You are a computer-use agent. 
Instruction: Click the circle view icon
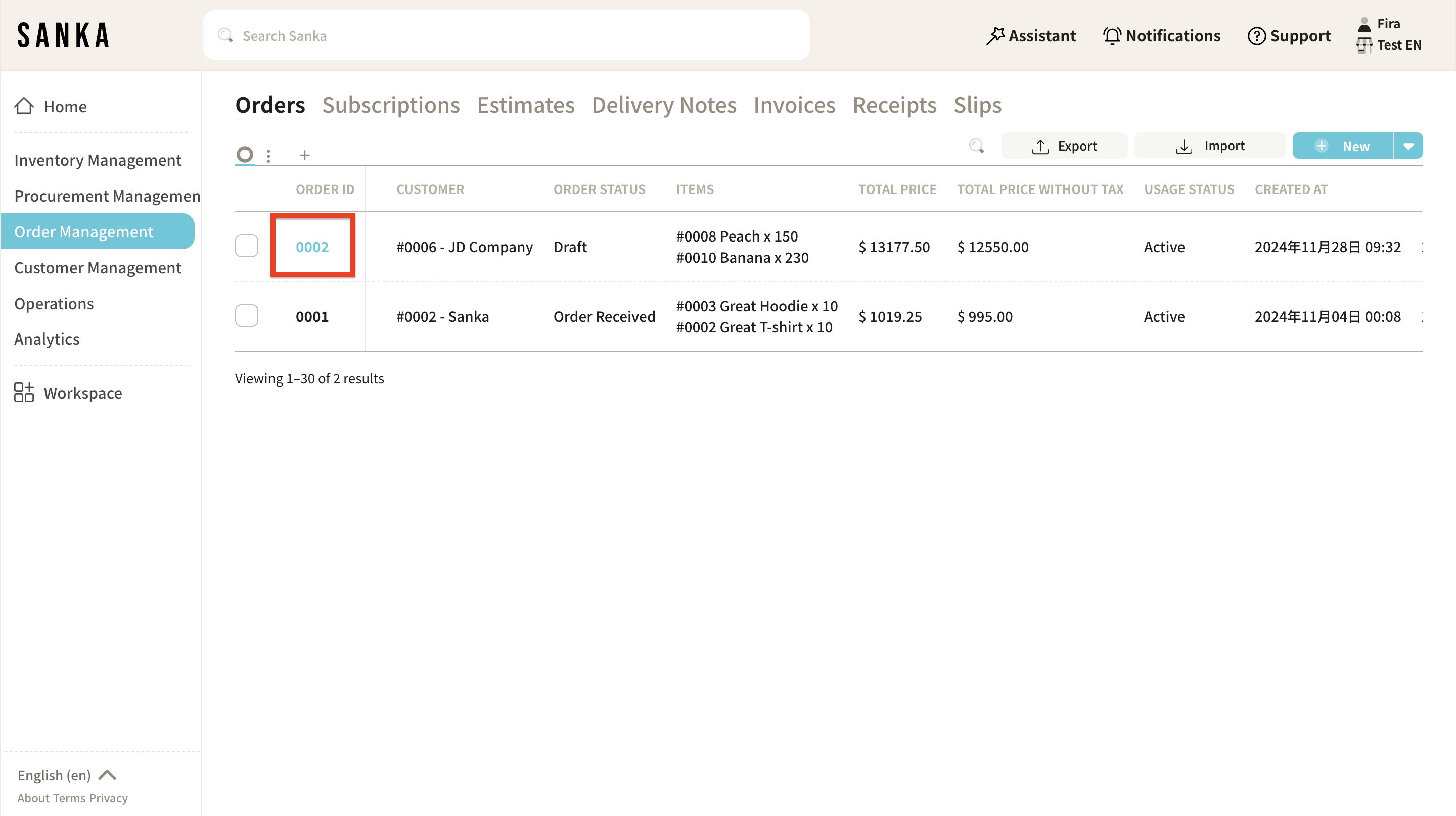pos(245,154)
